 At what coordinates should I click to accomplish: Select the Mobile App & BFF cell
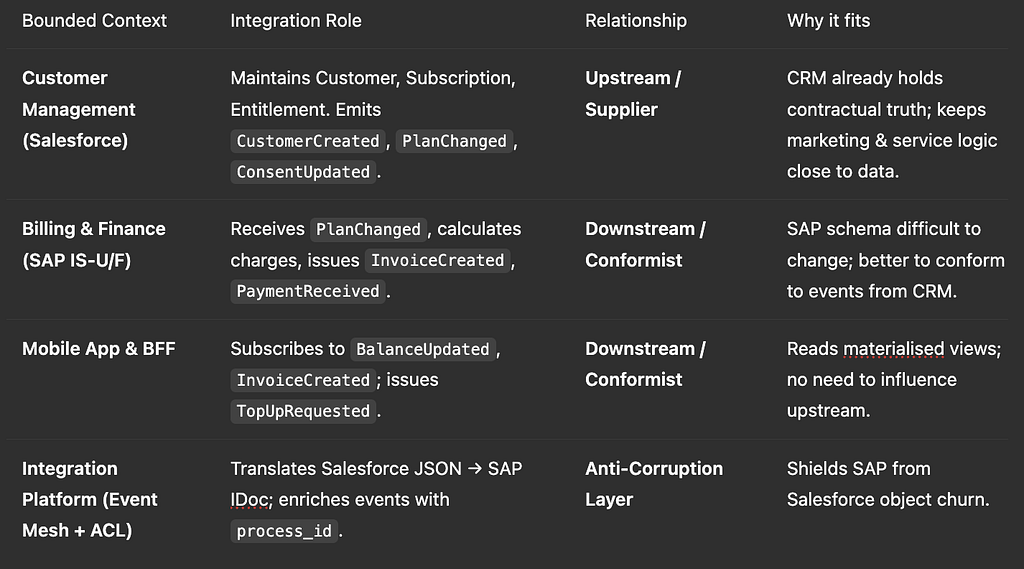click(x=98, y=349)
